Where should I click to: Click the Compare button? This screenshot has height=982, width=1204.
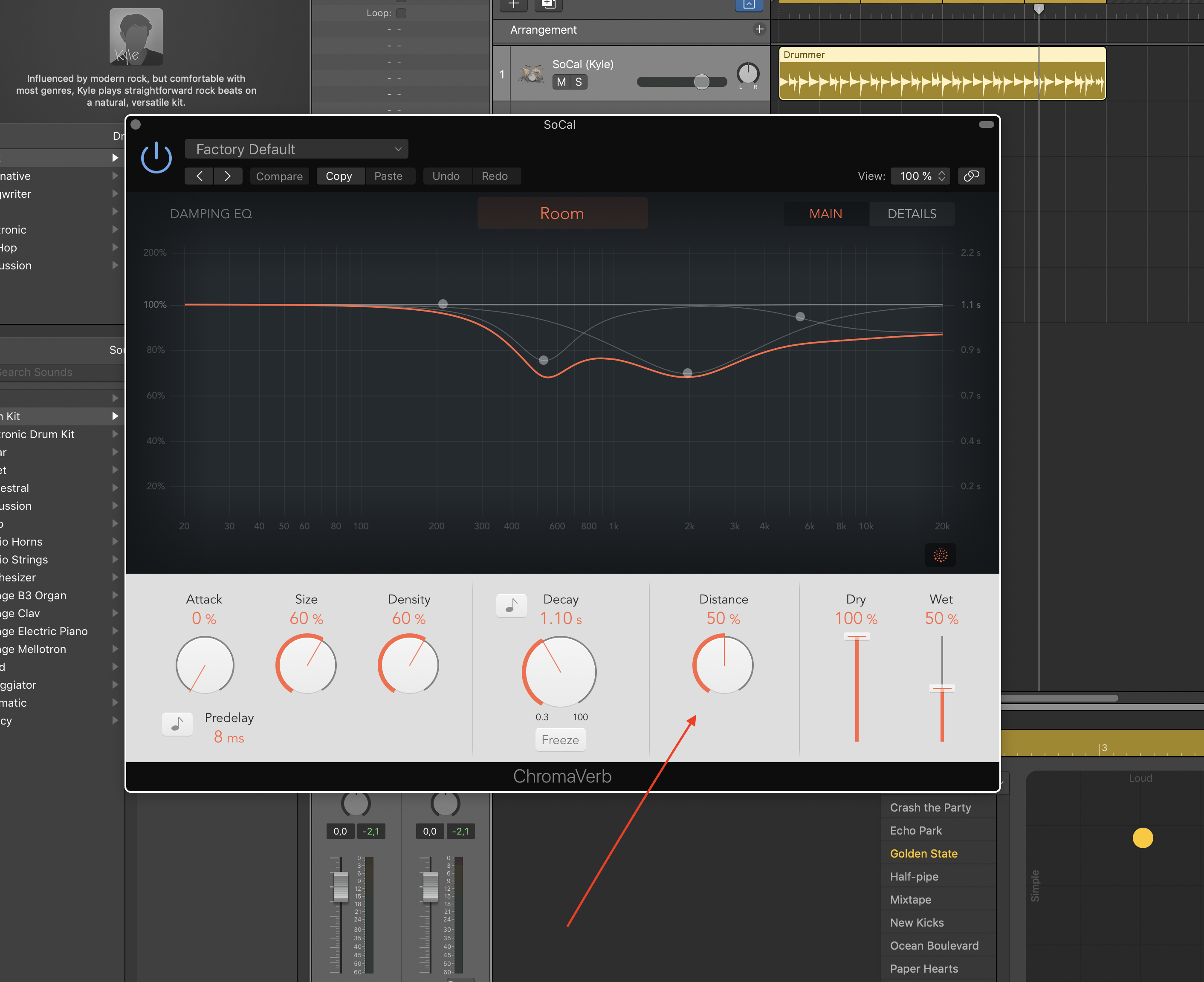pos(279,176)
